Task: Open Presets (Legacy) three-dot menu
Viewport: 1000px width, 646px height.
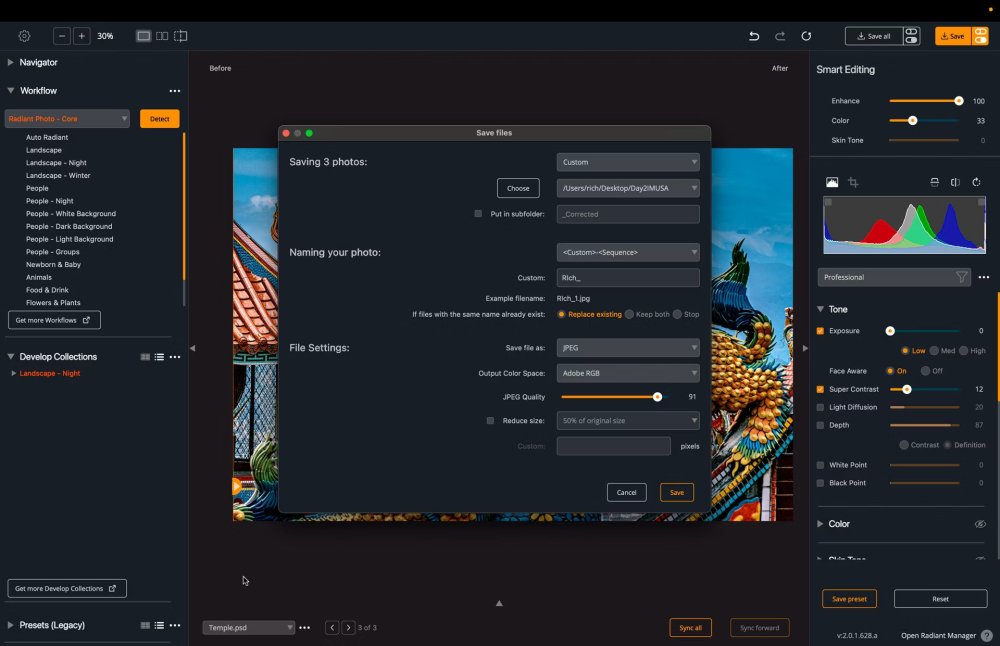Action: (175, 626)
